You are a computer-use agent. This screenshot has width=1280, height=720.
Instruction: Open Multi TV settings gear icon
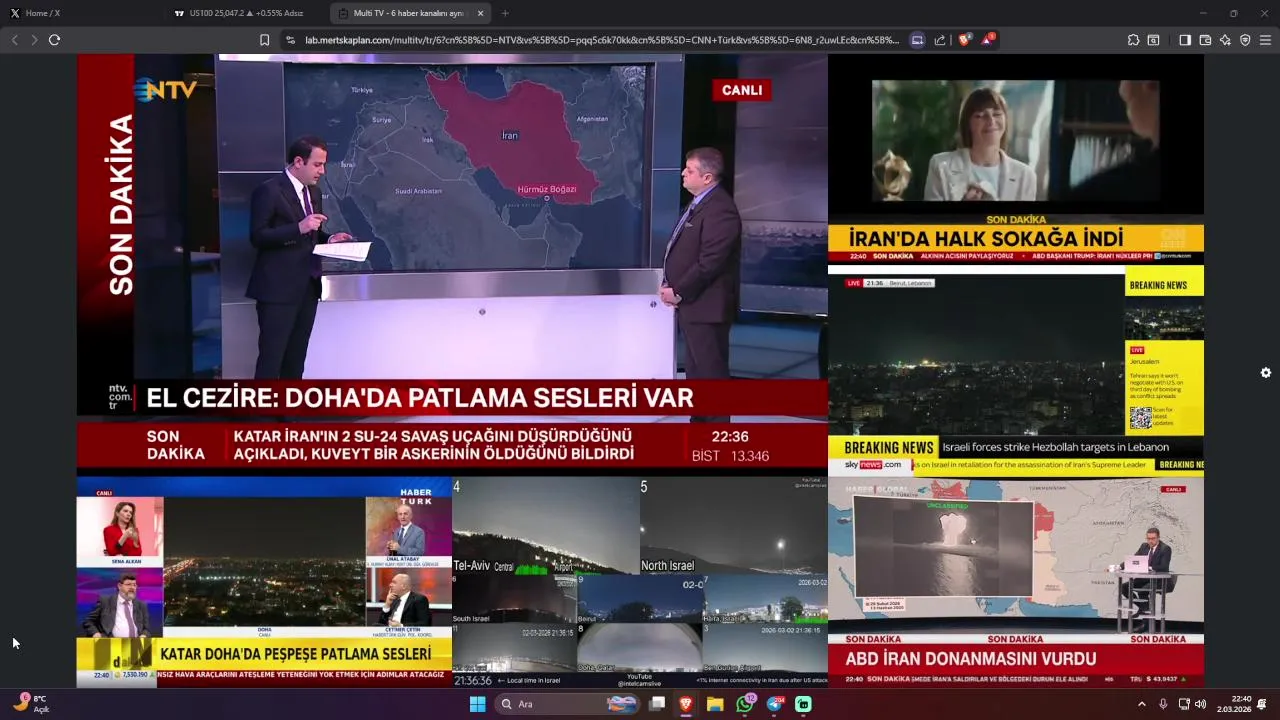click(1266, 372)
